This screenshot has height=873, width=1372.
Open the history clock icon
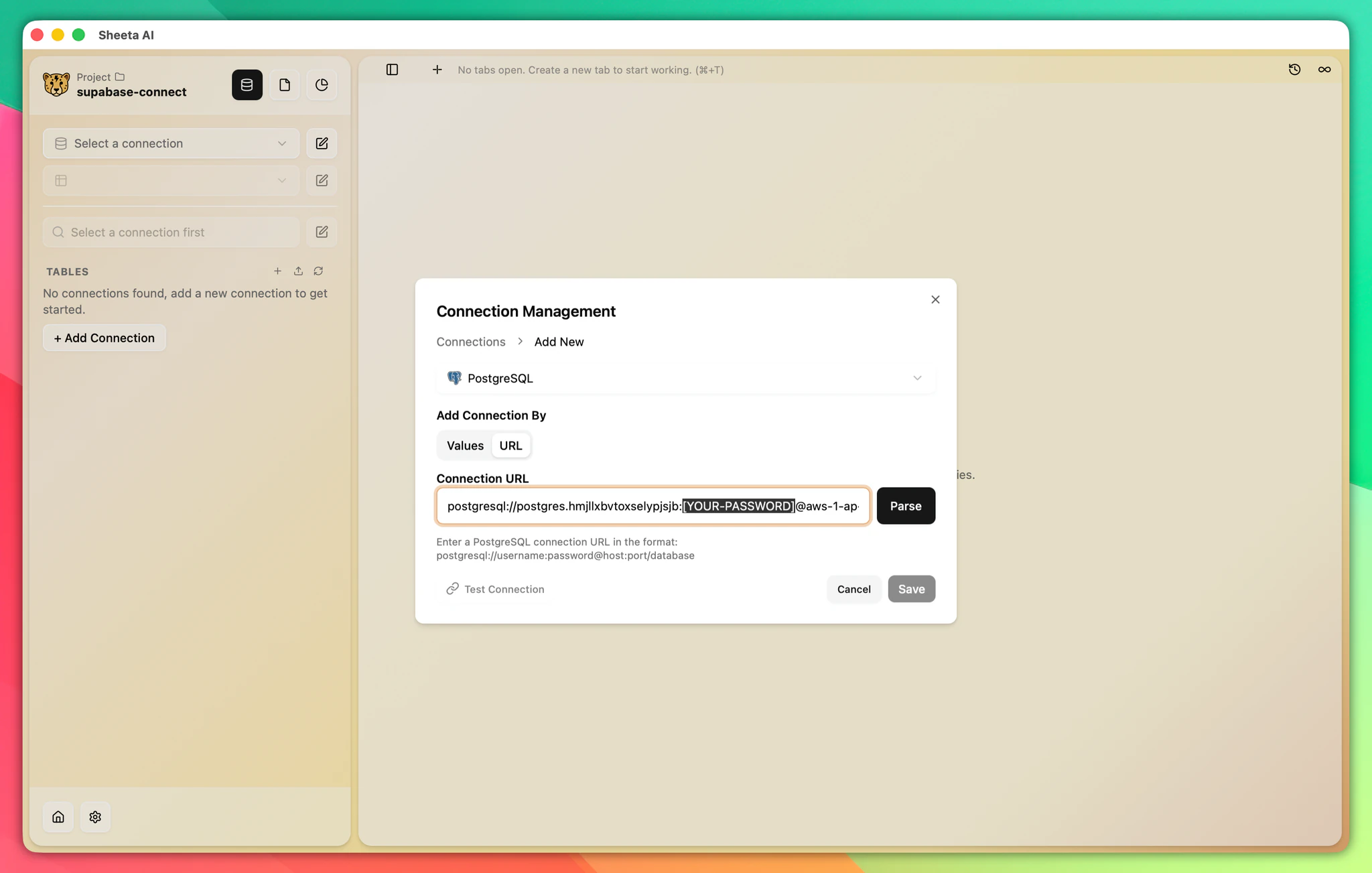coord(1294,70)
